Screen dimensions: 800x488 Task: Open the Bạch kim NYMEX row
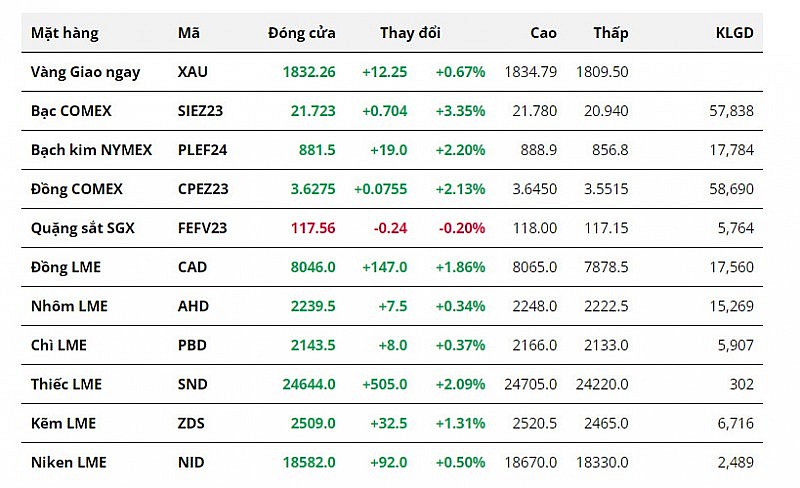tap(91, 150)
